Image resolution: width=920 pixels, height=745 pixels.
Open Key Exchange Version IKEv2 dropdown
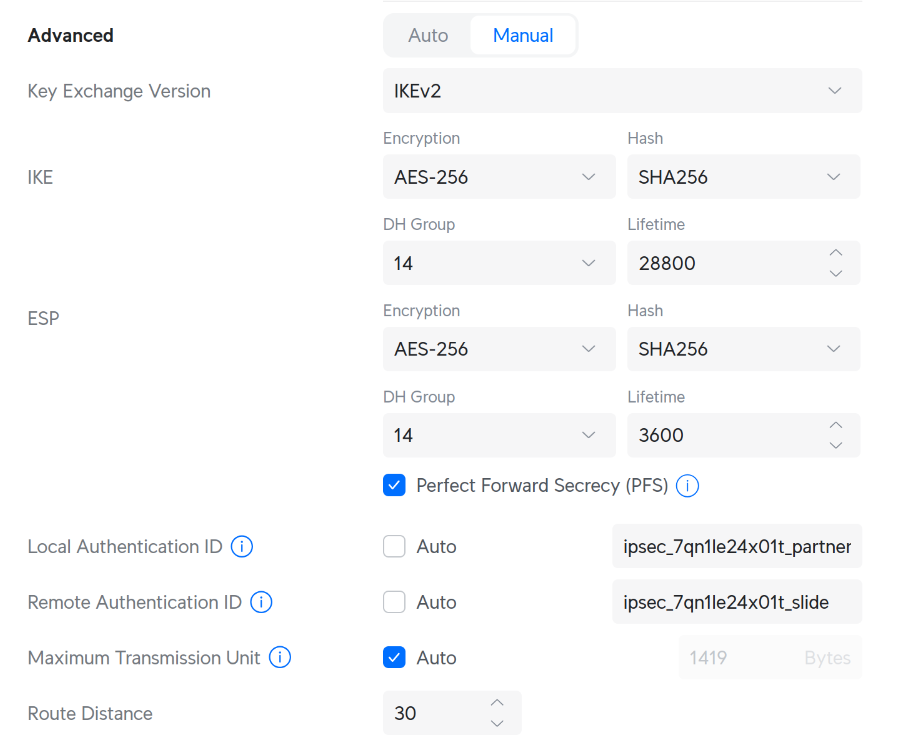pyautogui.click(x=623, y=91)
